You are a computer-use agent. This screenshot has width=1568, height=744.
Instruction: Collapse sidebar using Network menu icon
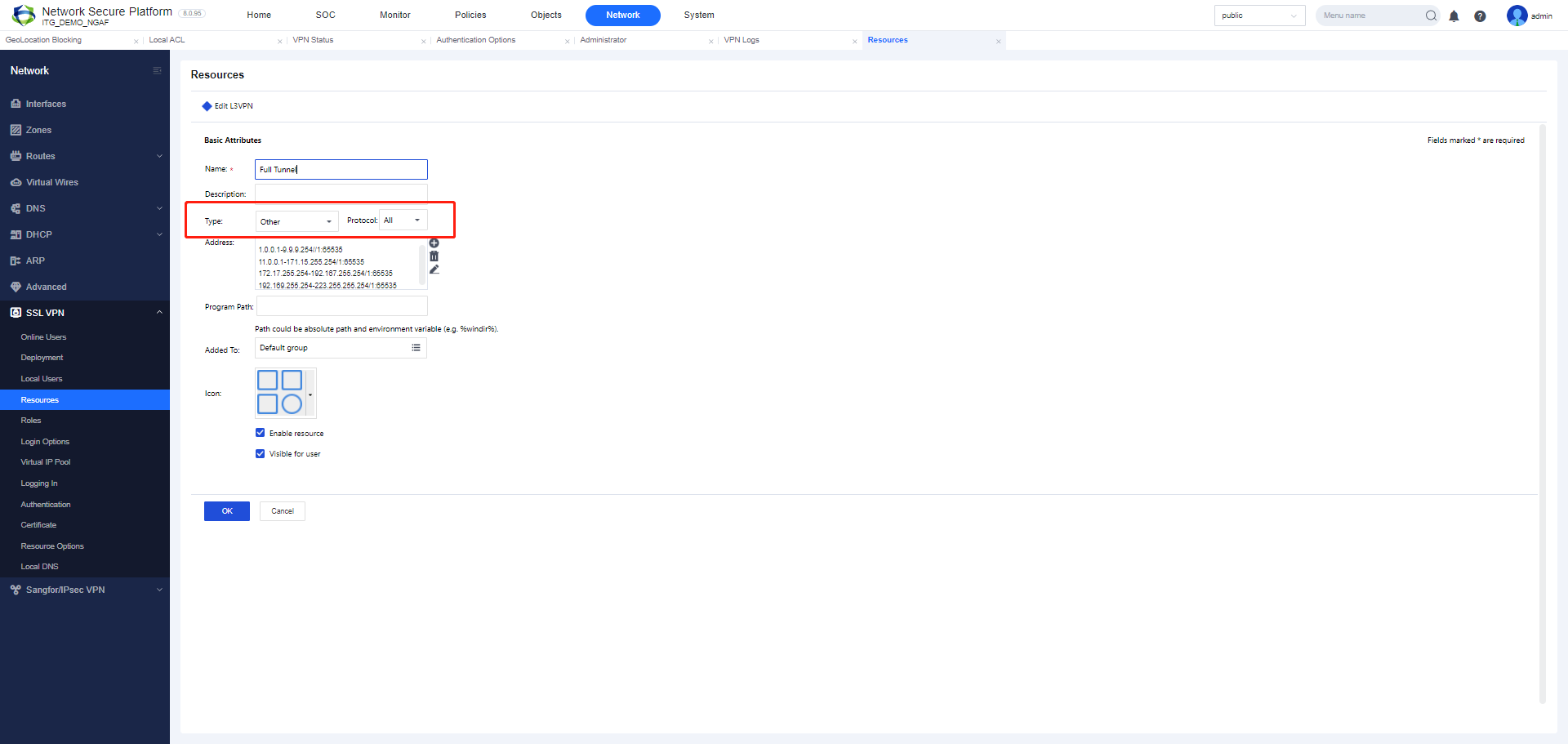[158, 71]
